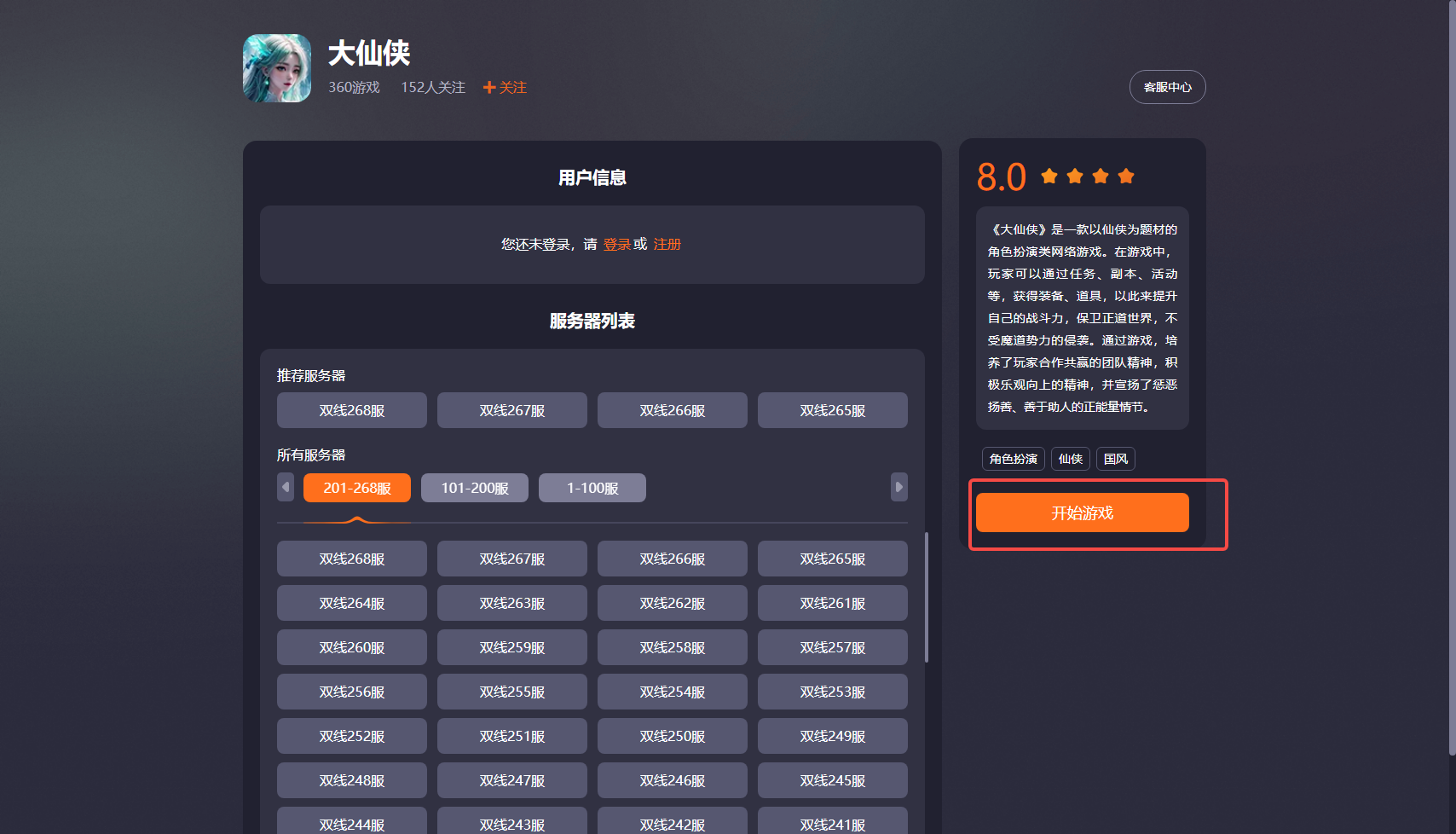Select the 201-268服 server range
The width and height of the screenshot is (1456, 834).
click(356, 487)
